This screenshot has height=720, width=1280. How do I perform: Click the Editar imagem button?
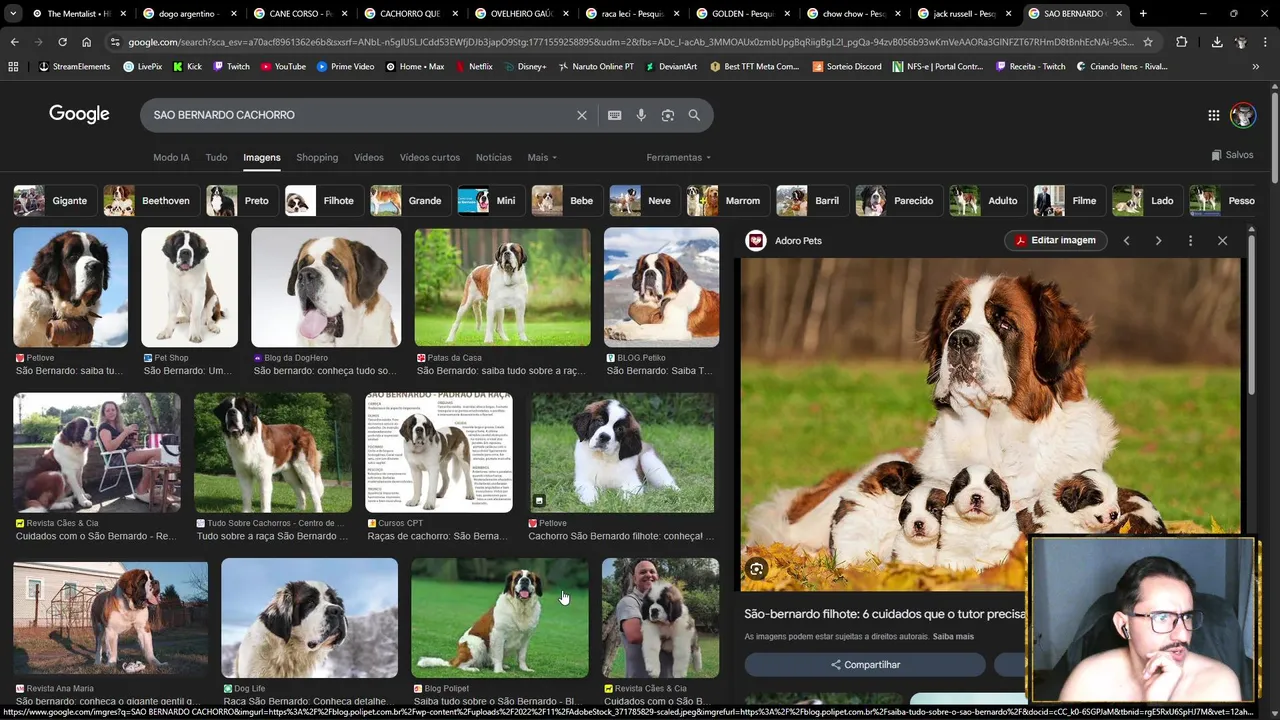coord(1055,241)
